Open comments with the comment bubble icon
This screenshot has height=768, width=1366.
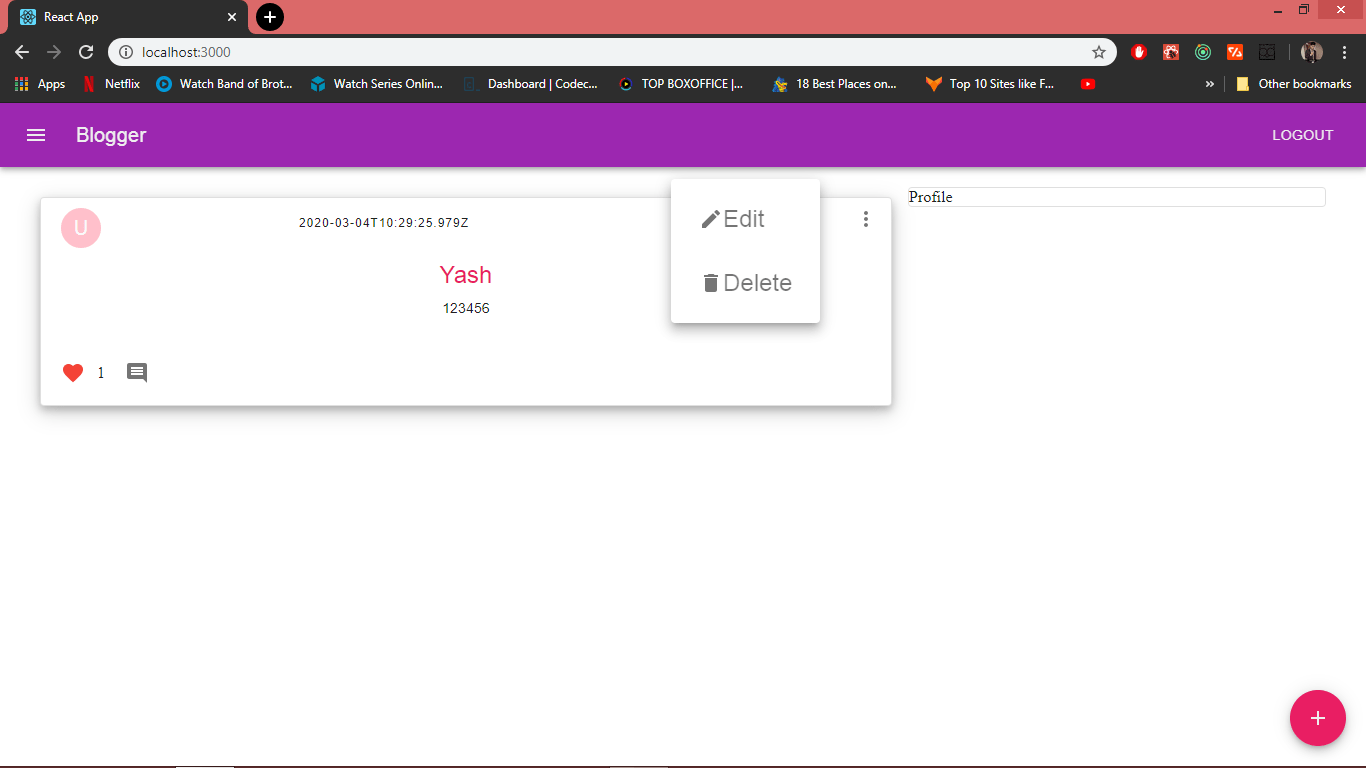click(136, 371)
